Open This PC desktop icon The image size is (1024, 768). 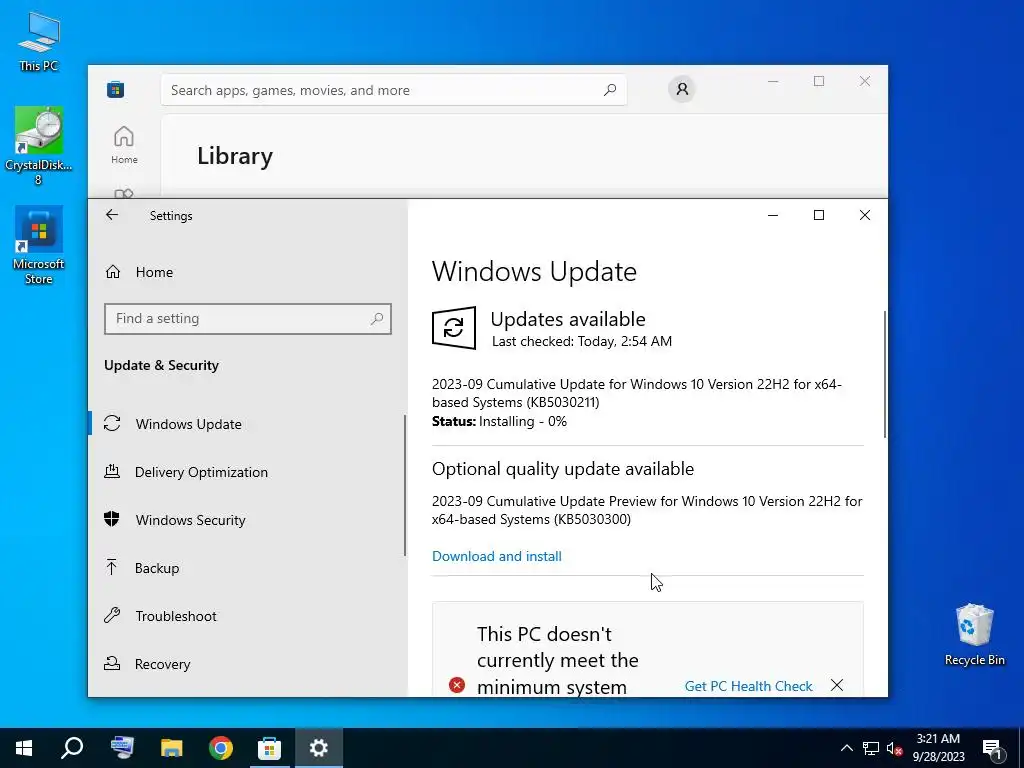39,41
